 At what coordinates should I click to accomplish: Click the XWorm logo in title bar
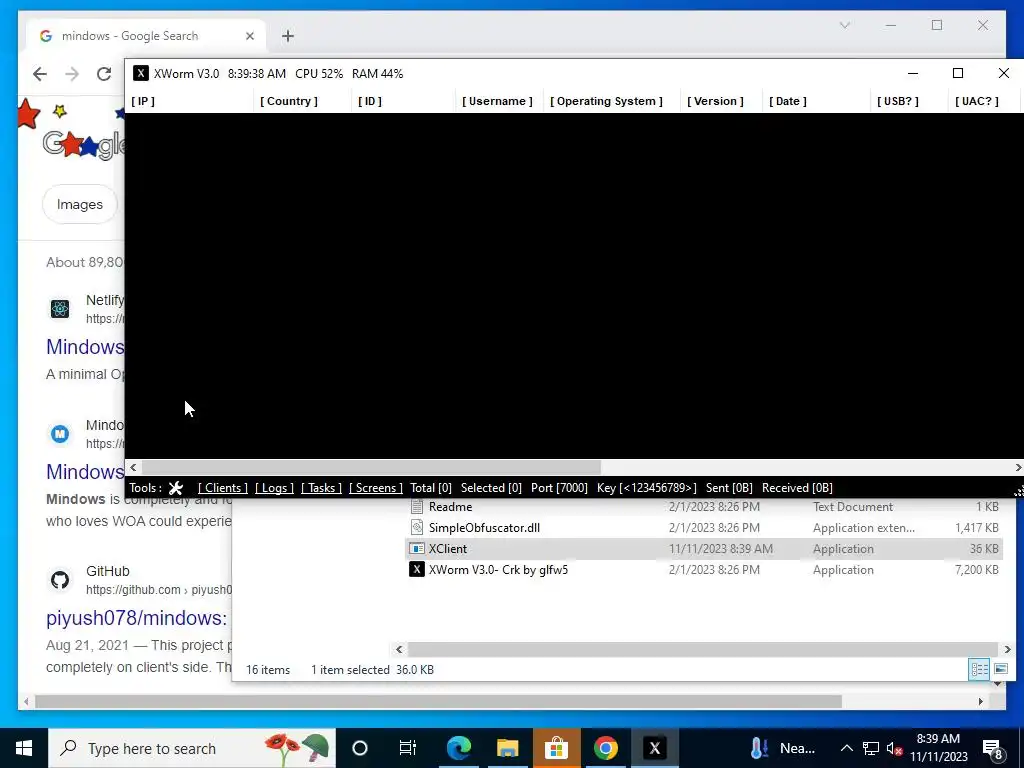[140, 73]
